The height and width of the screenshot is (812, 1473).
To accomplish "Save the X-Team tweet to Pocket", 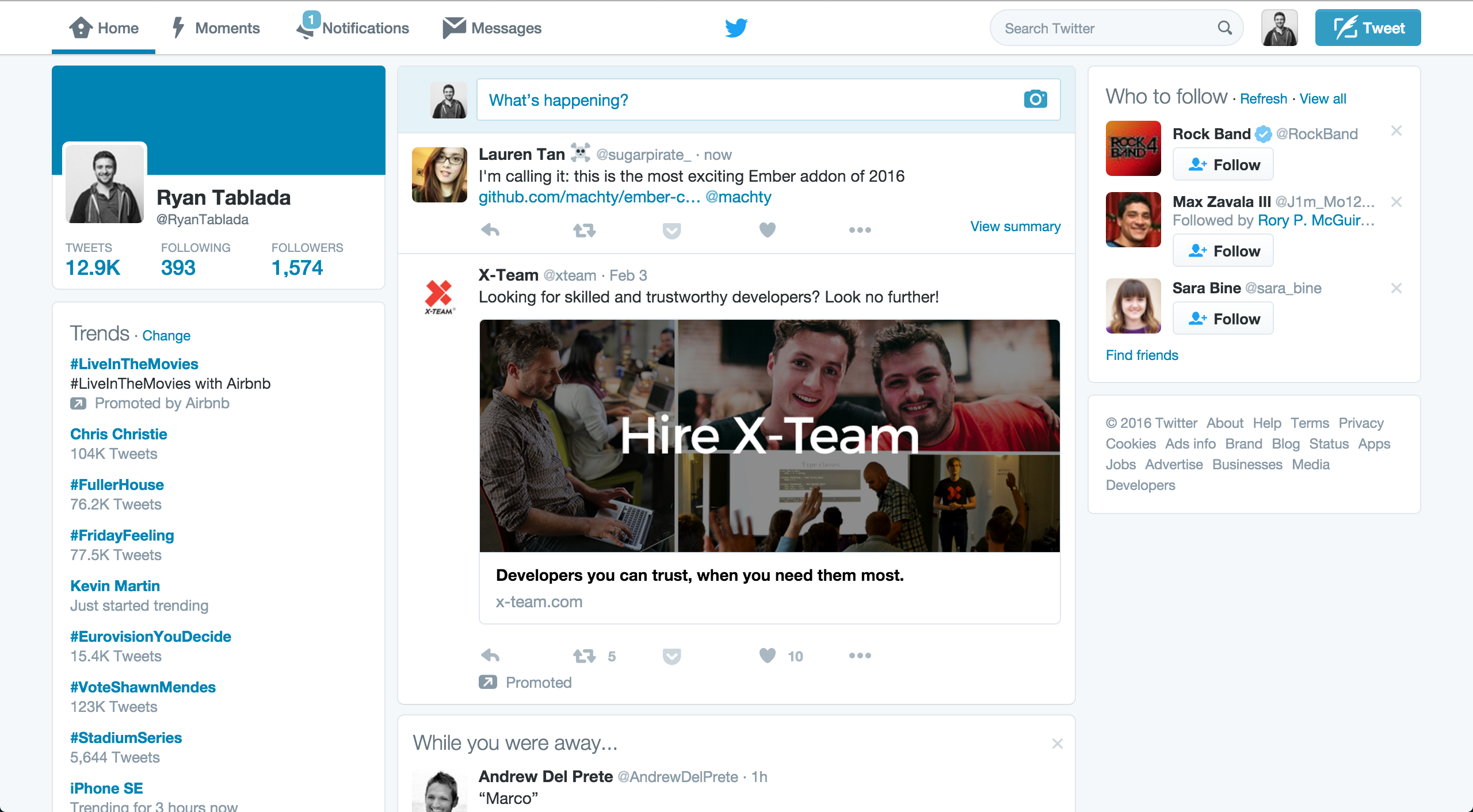I will (x=671, y=656).
